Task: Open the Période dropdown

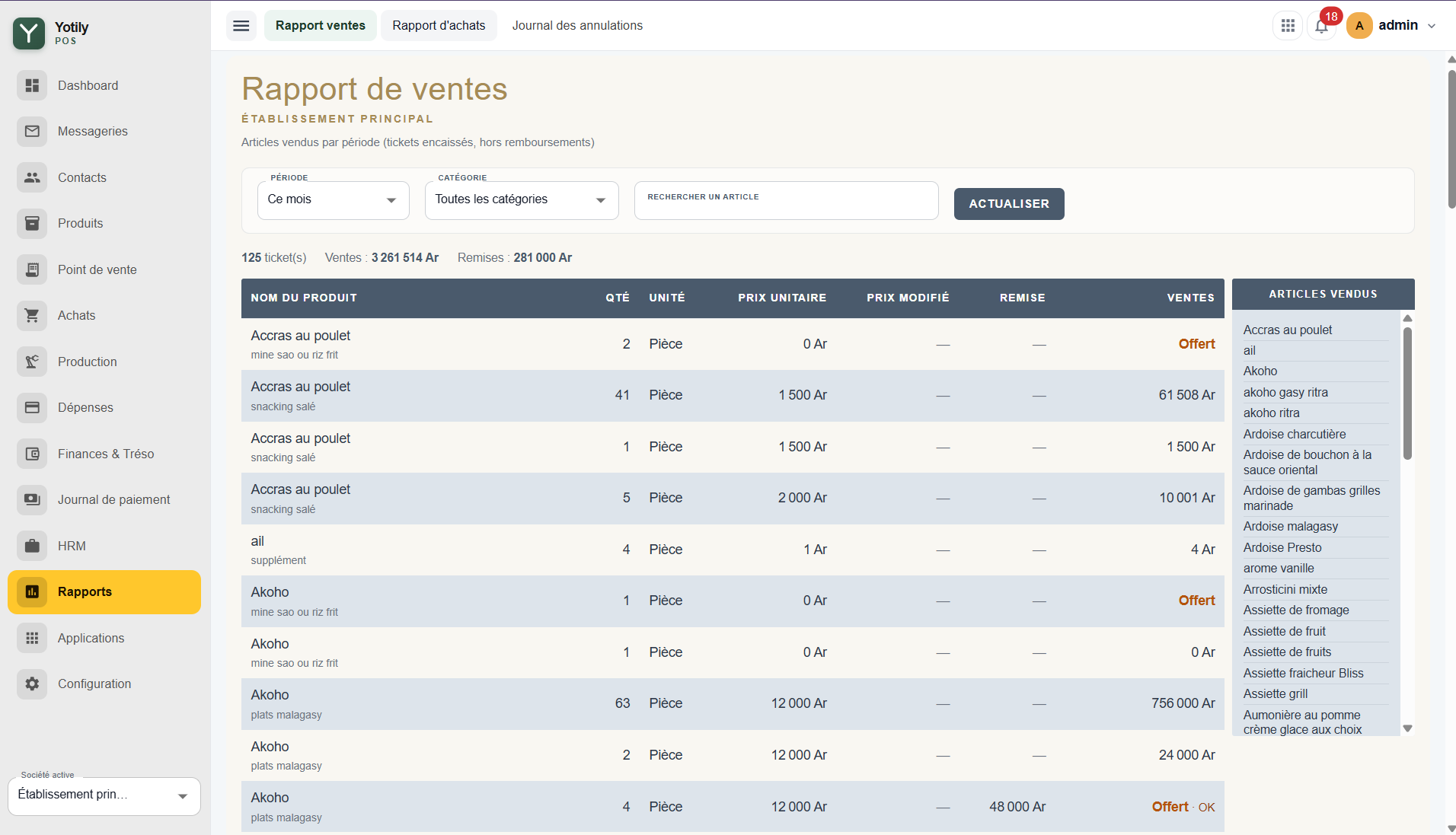Action: coord(334,200)
